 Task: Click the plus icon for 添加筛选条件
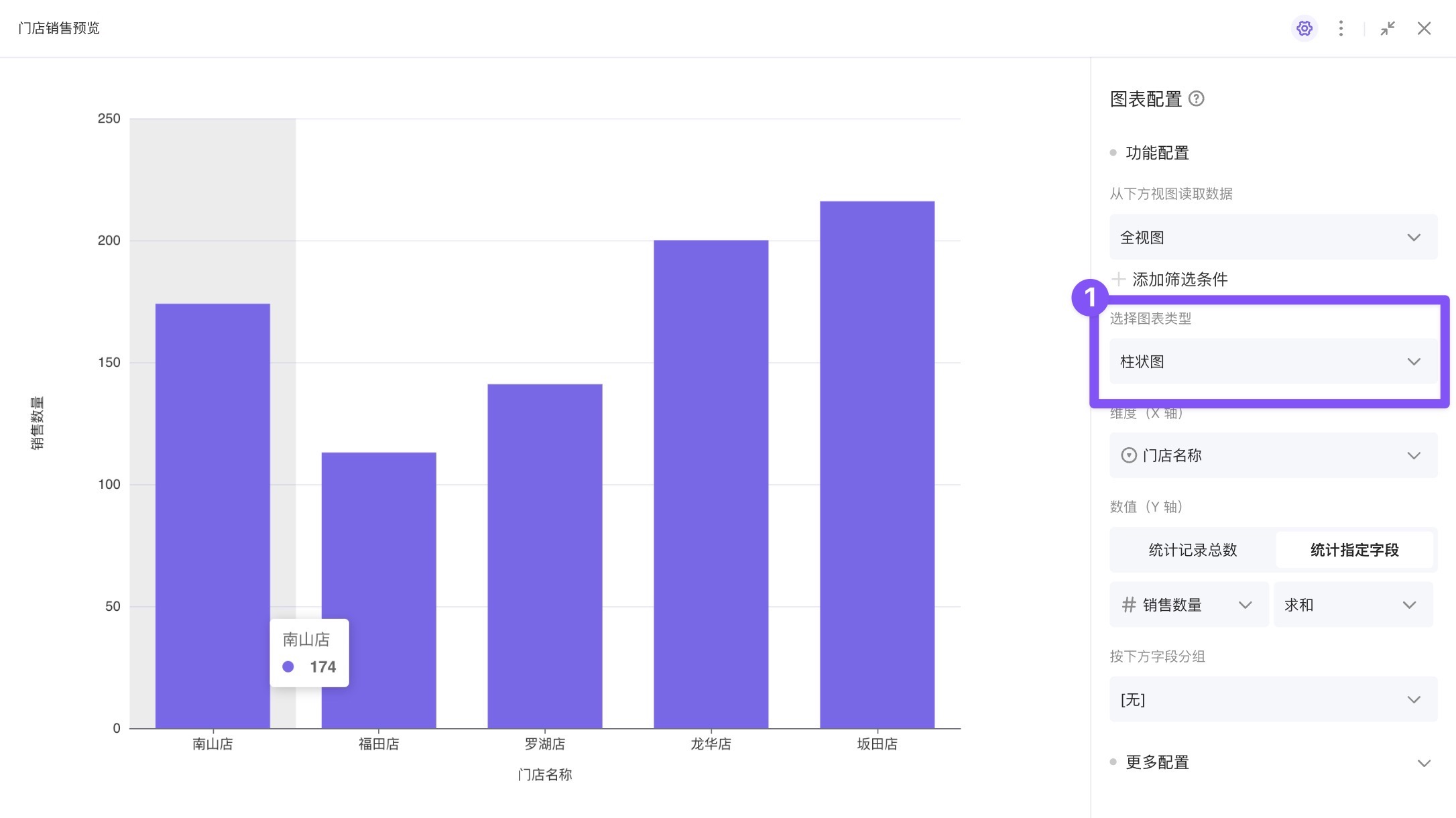[1118, 279]
